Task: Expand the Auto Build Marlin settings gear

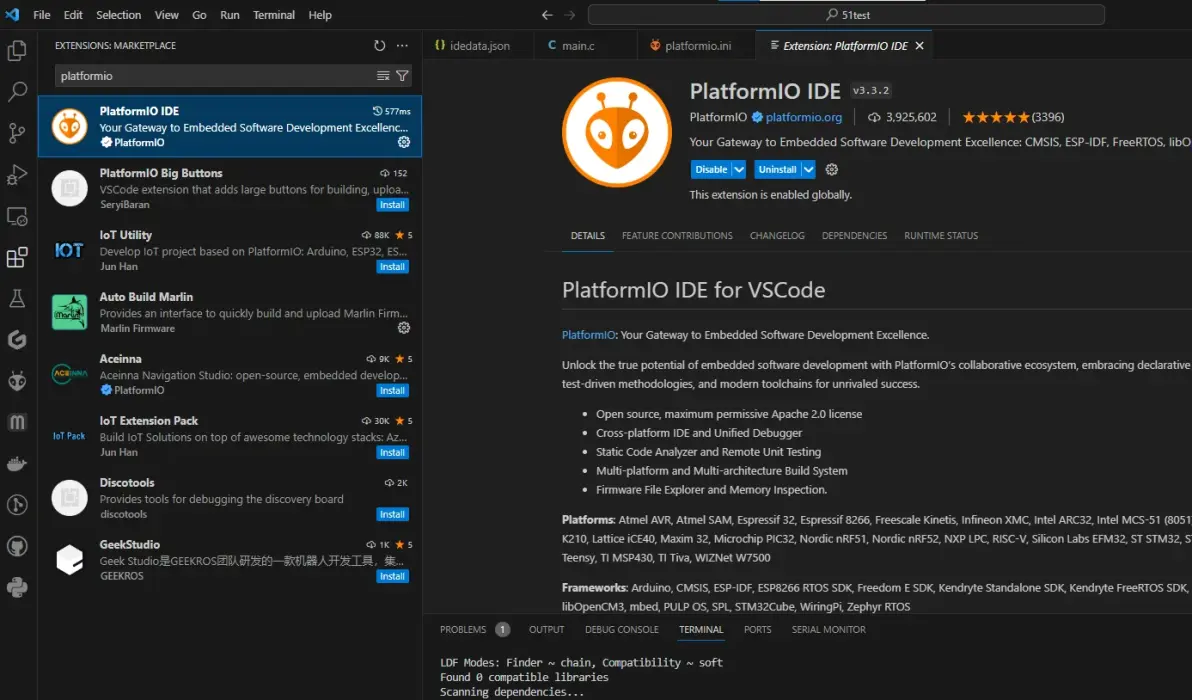Action: click(x=404, y=327)
